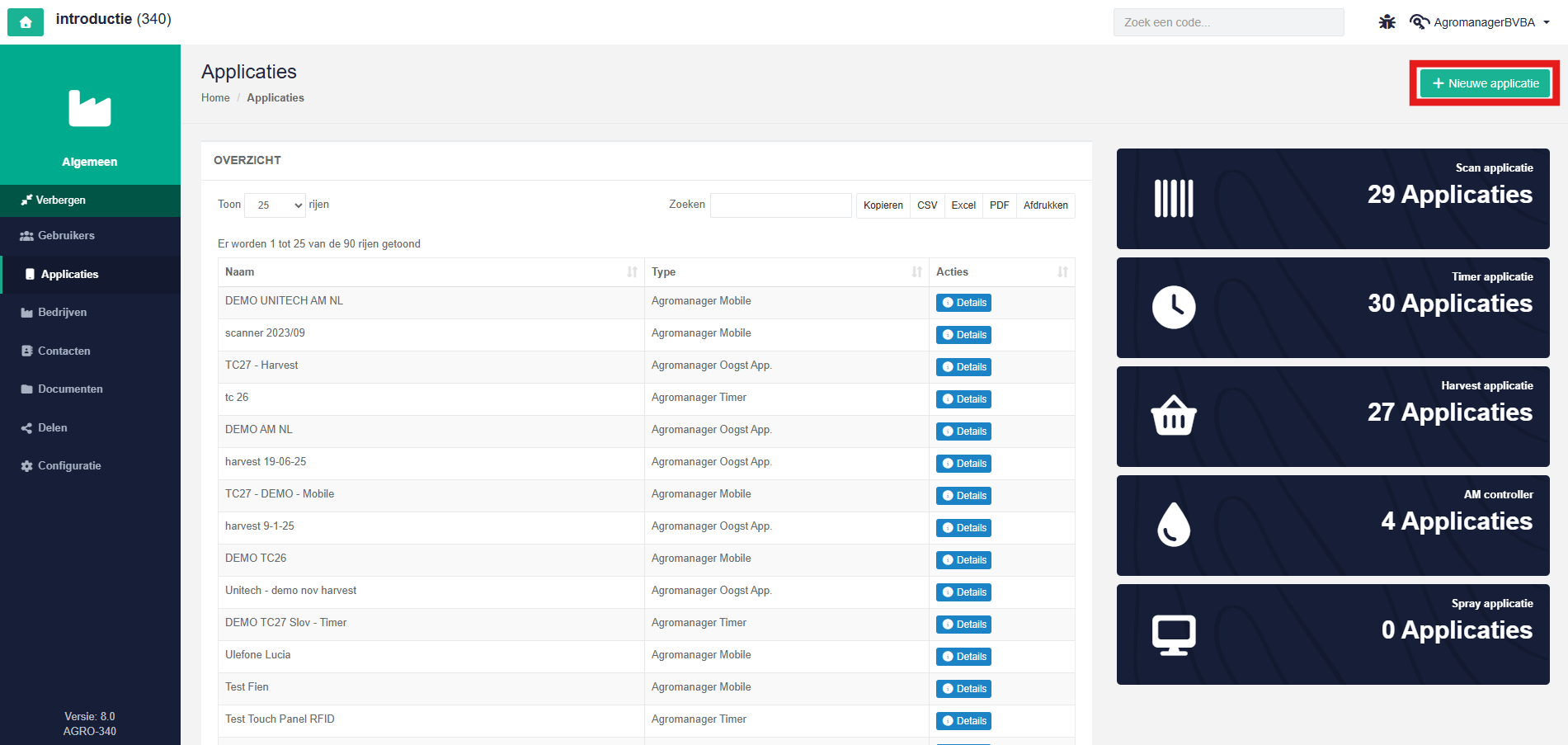This screenshot has height=745, width=1568.
Task: Click the Home breadcrumb link
Action: pos(215,97)
